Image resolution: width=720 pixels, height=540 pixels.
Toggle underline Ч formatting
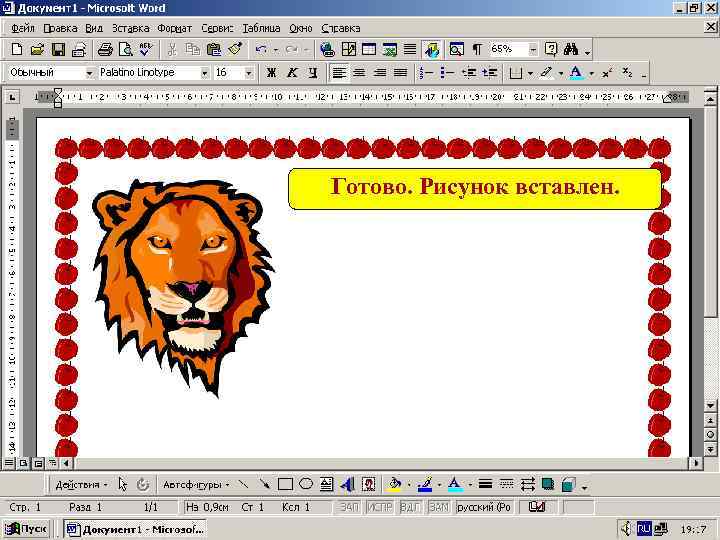[x=313, y=73]
